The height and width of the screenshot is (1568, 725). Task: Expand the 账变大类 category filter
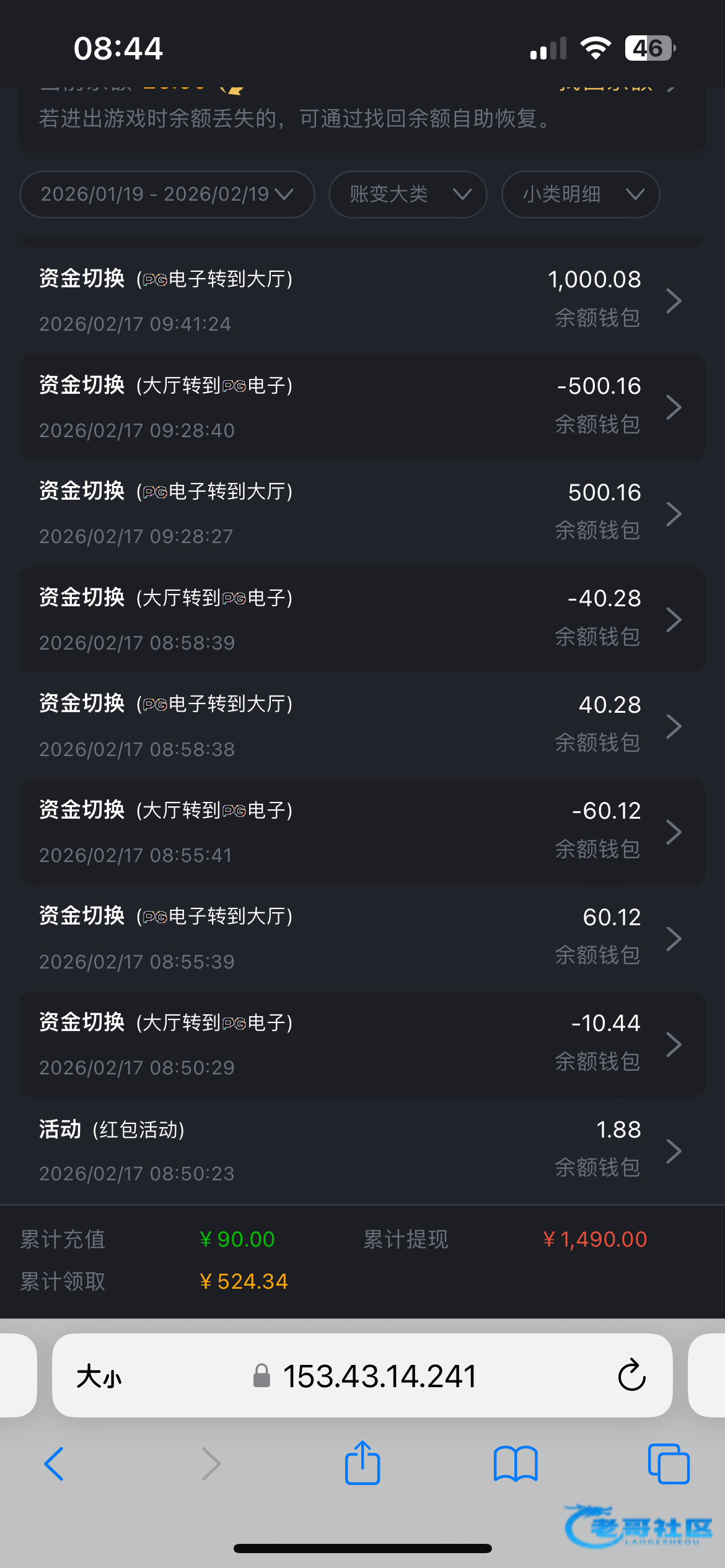[408, 194]
